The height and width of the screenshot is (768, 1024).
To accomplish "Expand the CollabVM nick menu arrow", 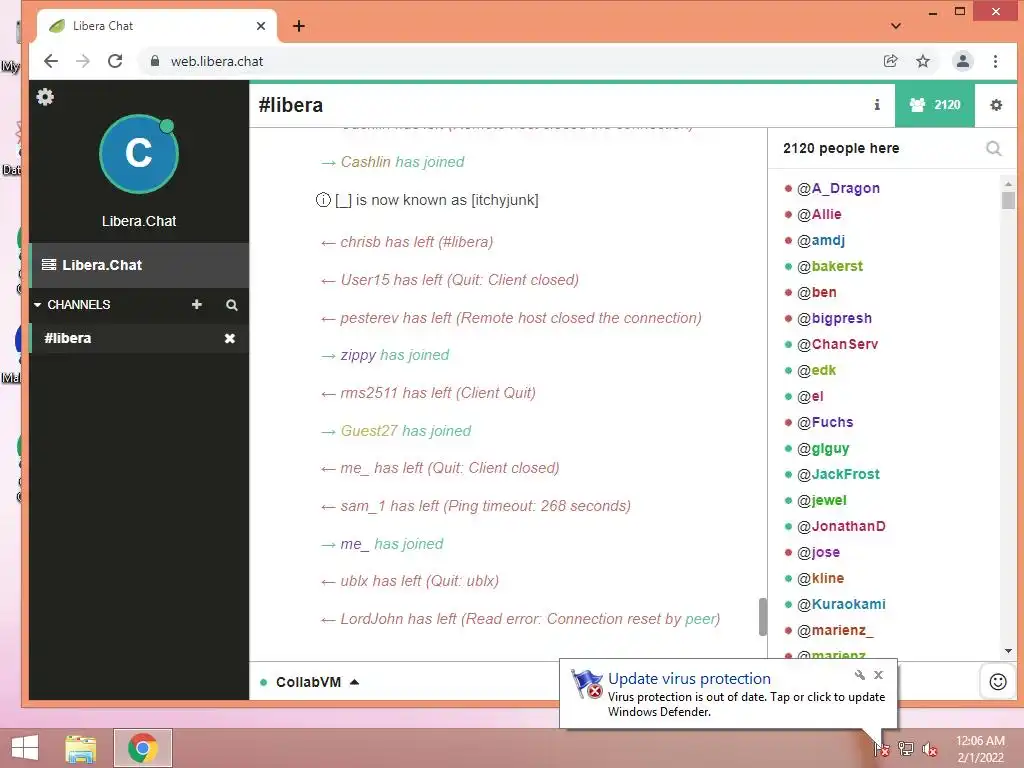I will 355,682.
